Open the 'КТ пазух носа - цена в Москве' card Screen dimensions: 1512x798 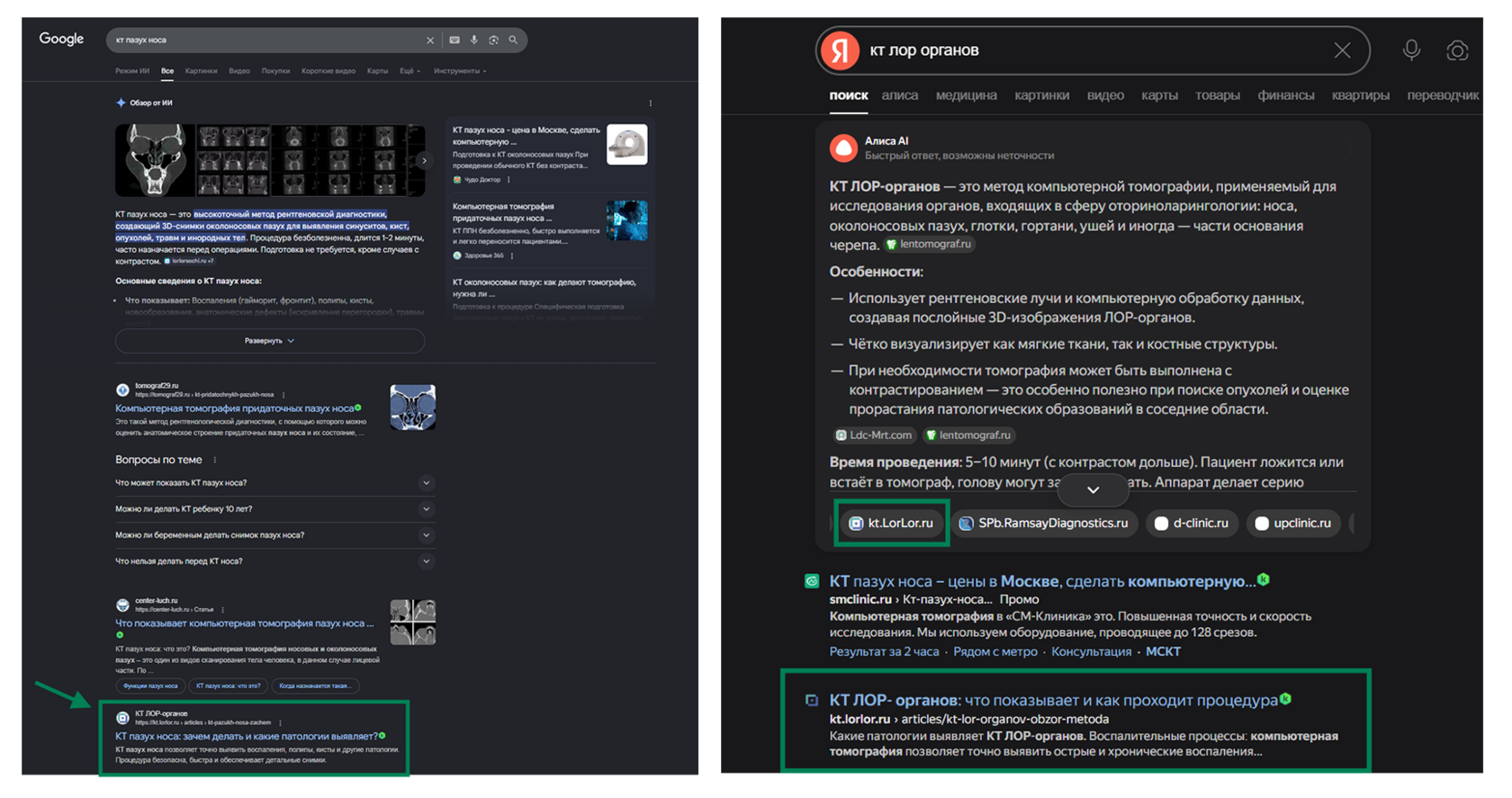[526, 136]
